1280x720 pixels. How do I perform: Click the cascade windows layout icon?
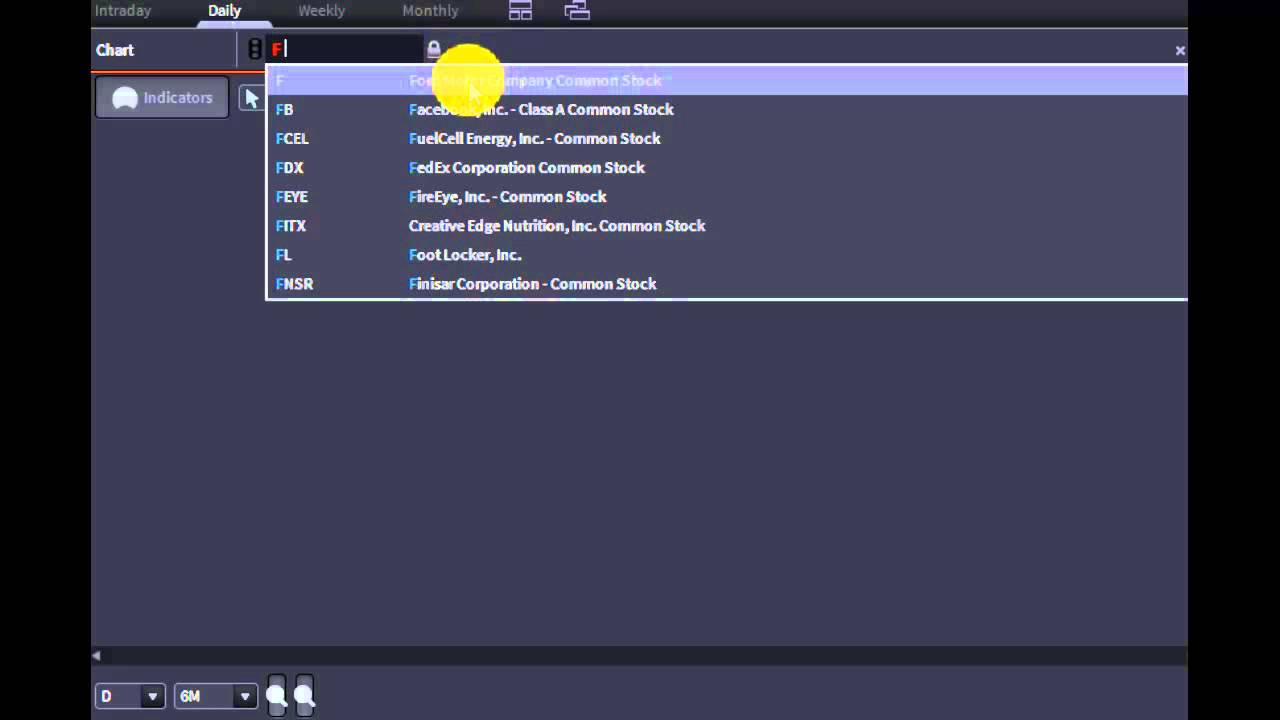pyautogui.click(x=577, y=11)
